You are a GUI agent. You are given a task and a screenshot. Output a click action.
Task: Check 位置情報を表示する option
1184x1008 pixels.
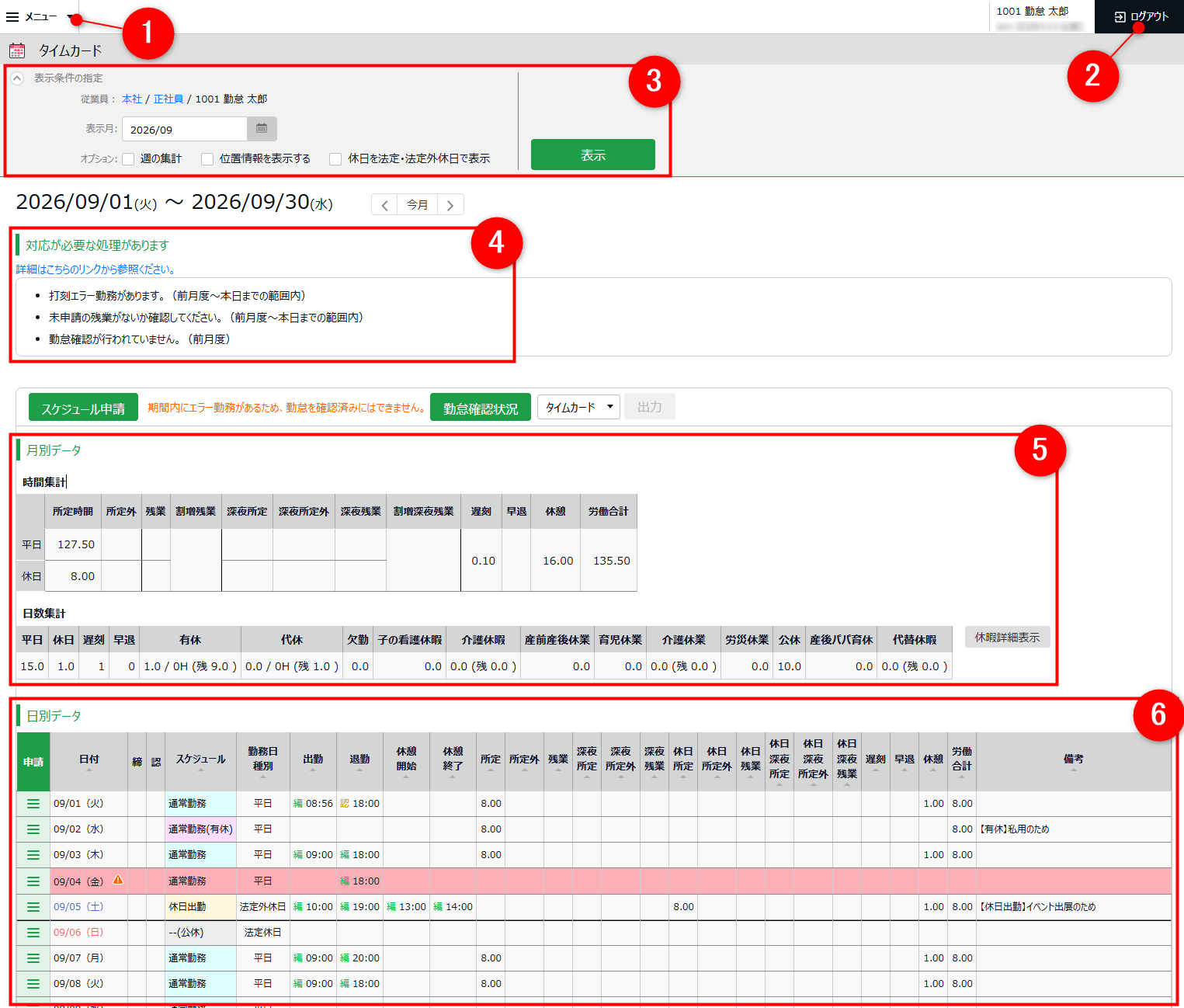(207, 159)
